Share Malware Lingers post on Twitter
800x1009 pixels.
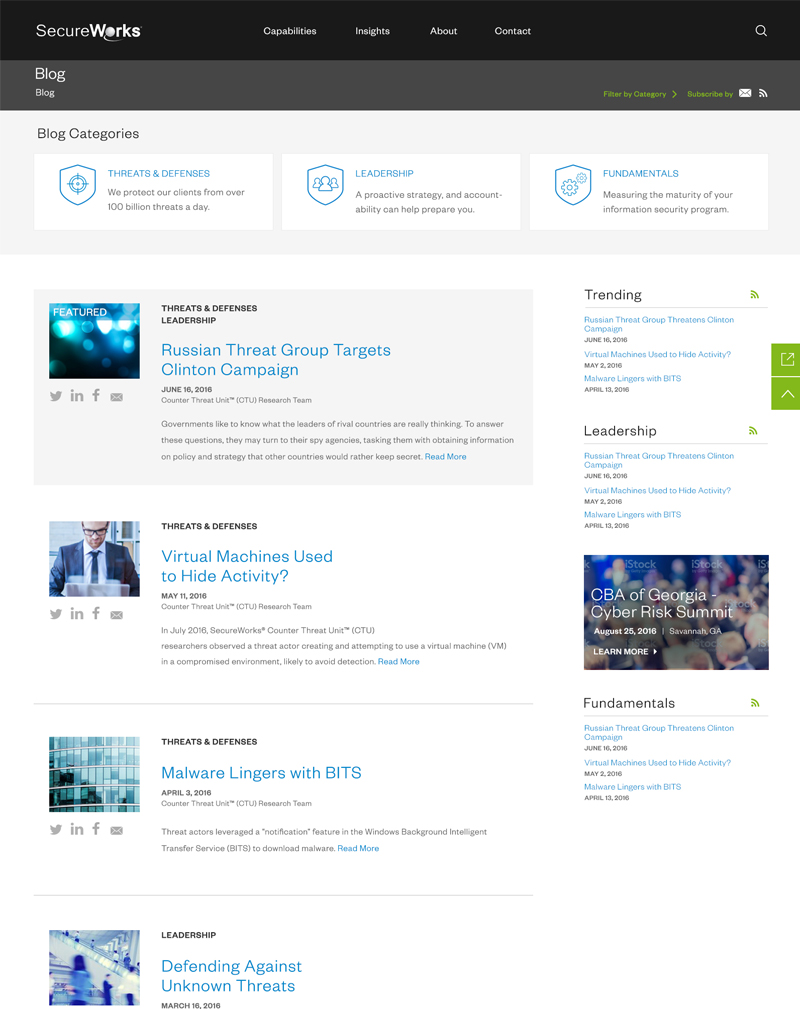56,830
